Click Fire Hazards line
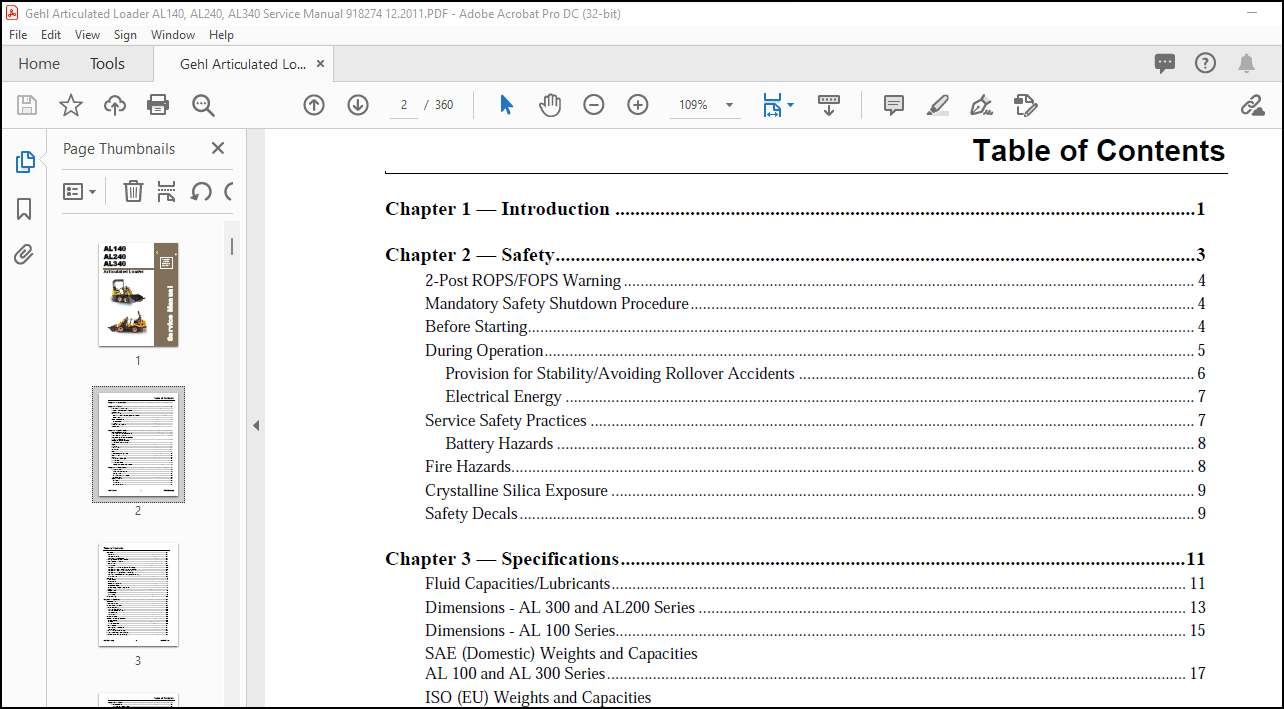The image size is (1284, 709). (815, 467)
